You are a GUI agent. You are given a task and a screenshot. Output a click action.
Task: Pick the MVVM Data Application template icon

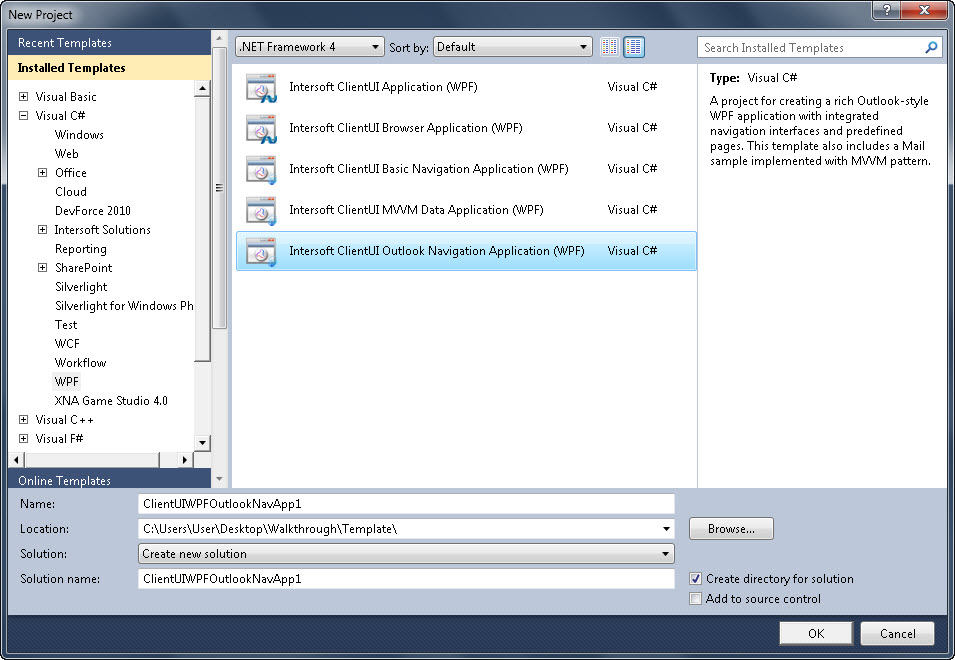[261, 210]
